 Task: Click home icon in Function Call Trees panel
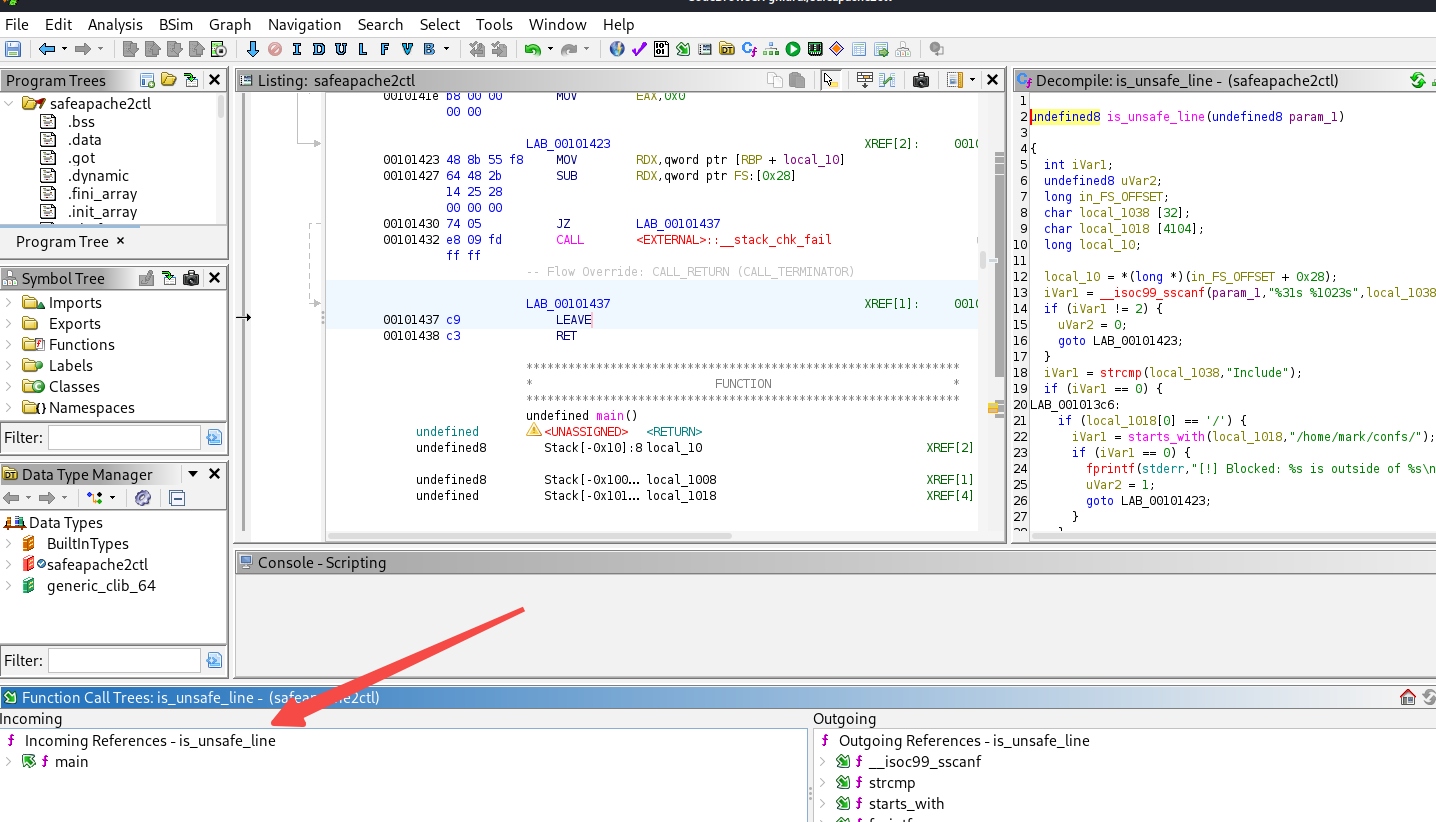point(1408,697)
